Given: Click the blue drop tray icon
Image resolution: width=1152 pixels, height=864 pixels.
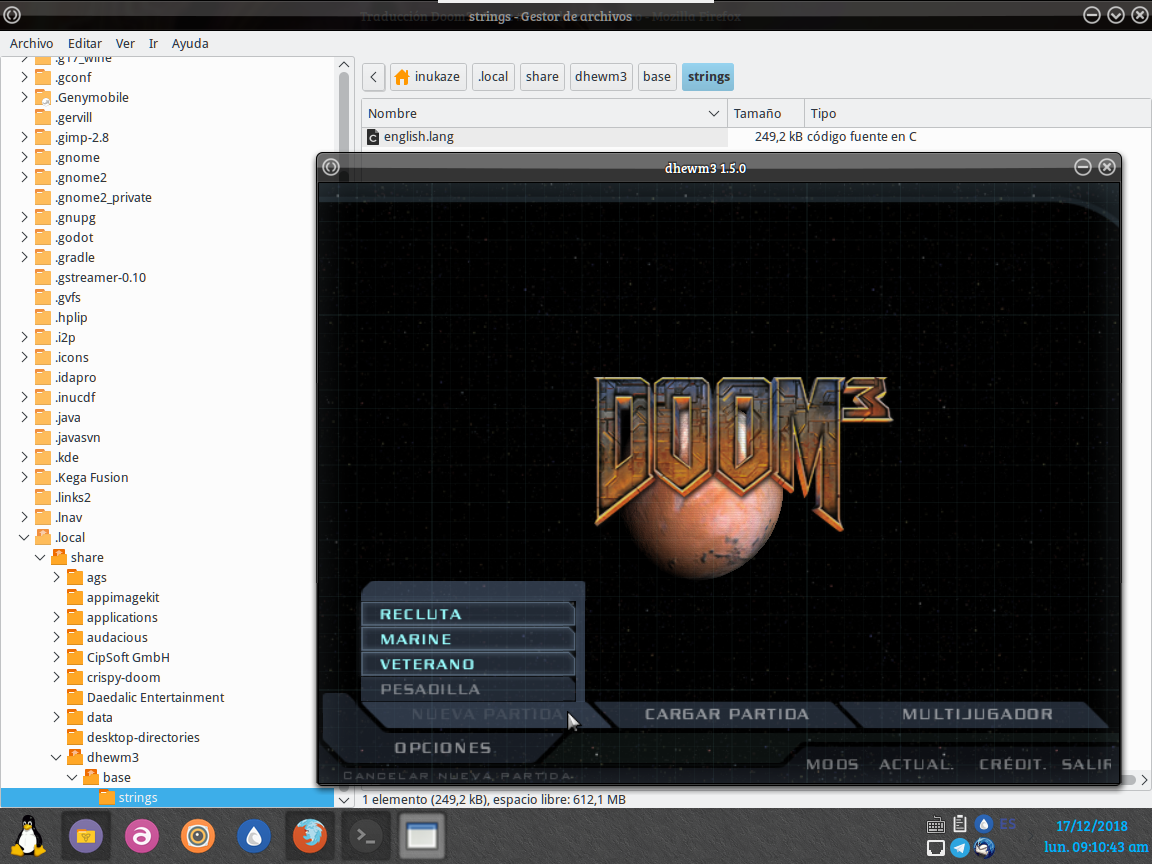Looking at the screenshot, I should (984, 824).
